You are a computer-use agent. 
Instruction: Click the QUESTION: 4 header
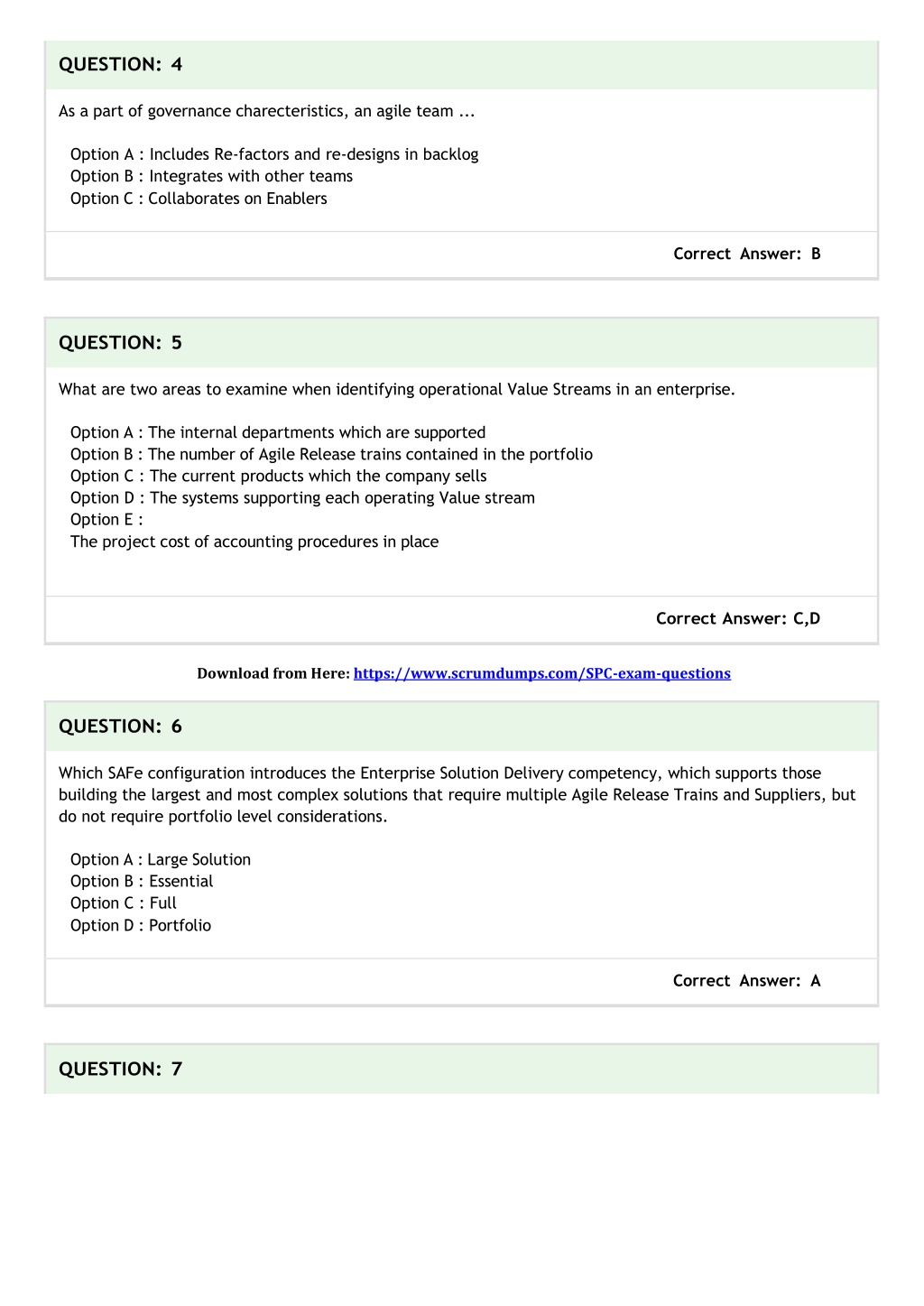pos(461,64)
